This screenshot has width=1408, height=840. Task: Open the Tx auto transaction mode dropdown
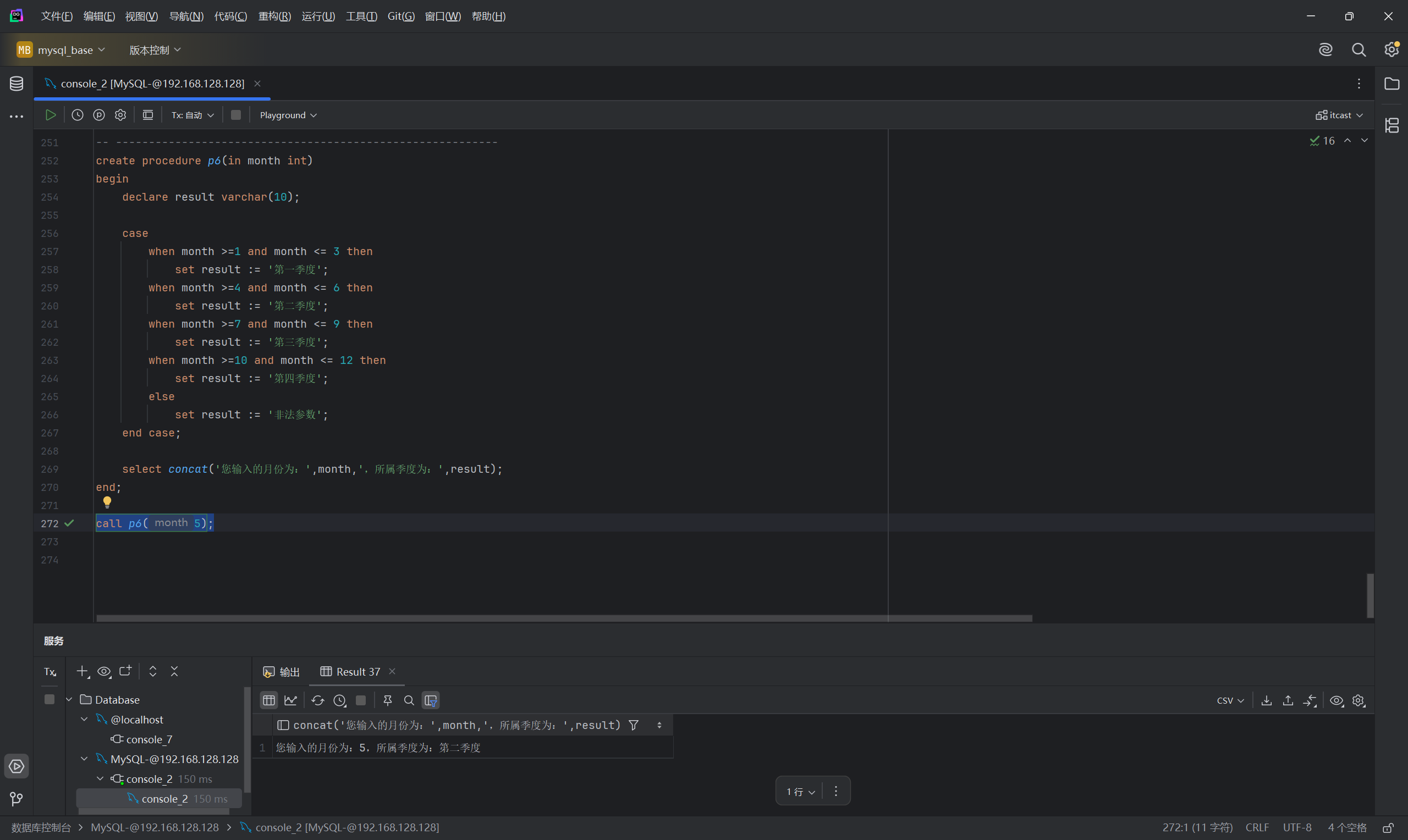[x=193, y=115]
